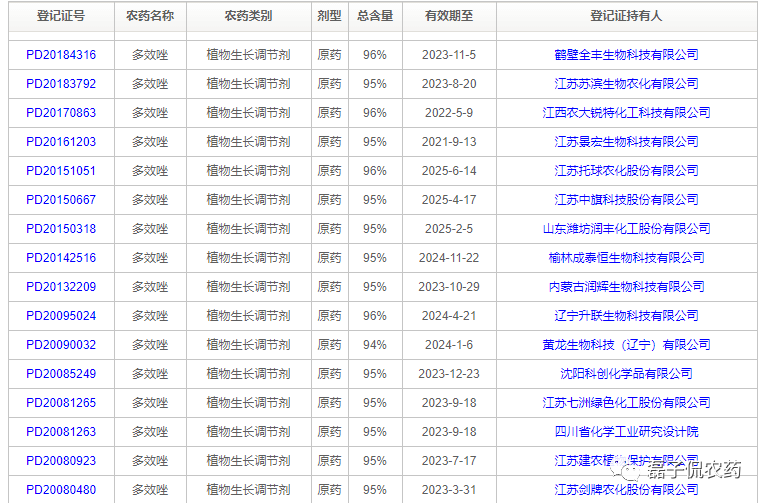Image resolution: width=766 pixels, height=503 pixels.
Task: Select the 94% content cell
Action: click(x=375, y=345)
